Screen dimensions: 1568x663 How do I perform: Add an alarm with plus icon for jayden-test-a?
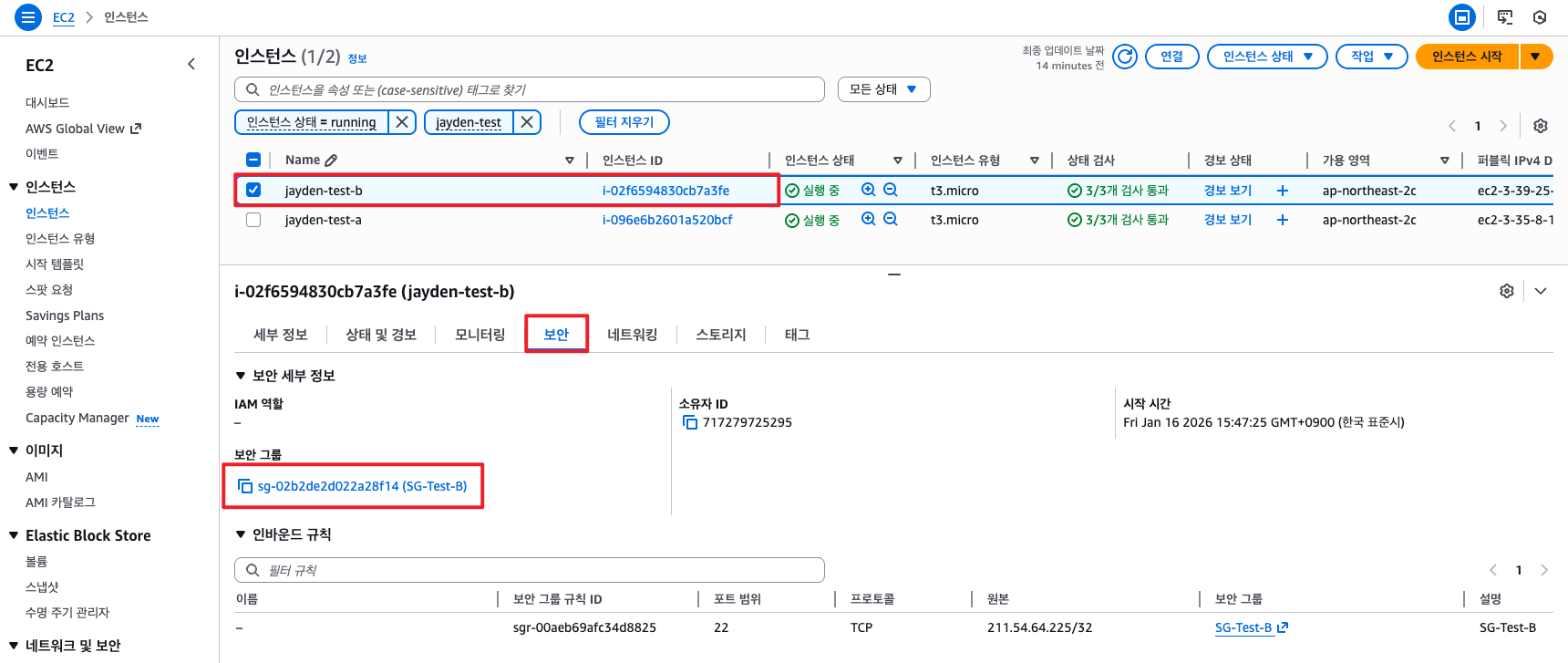click(1283, 220)
